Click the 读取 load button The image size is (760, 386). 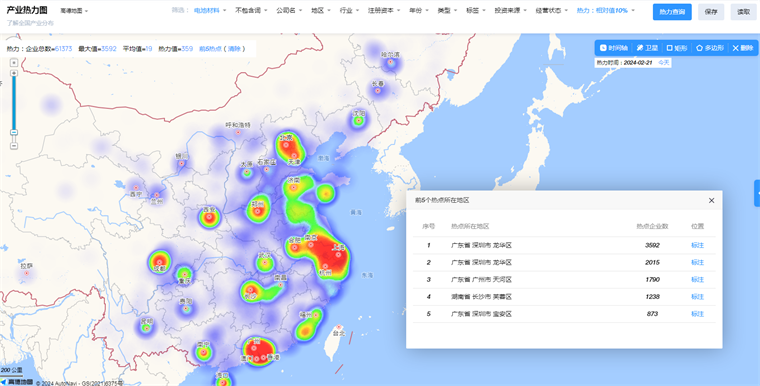[x=744, y=12]
